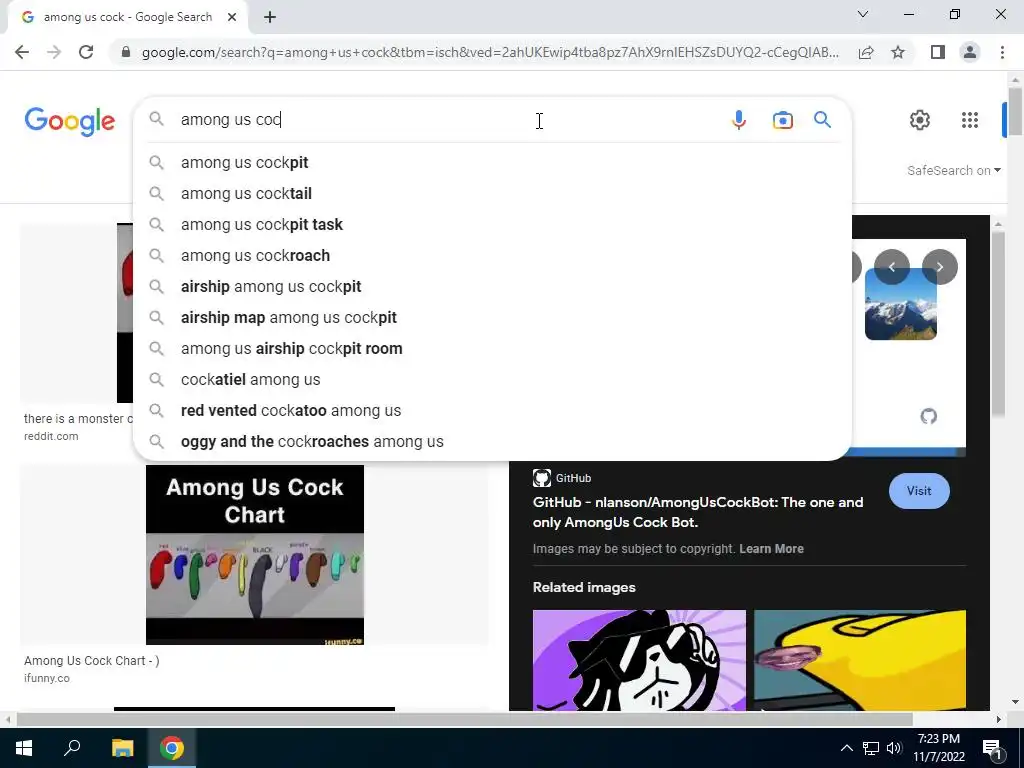Image resolution: width=1024 pixels, height=768 pixels.
Task: Share this page via share icon
Action: [866, 52]
